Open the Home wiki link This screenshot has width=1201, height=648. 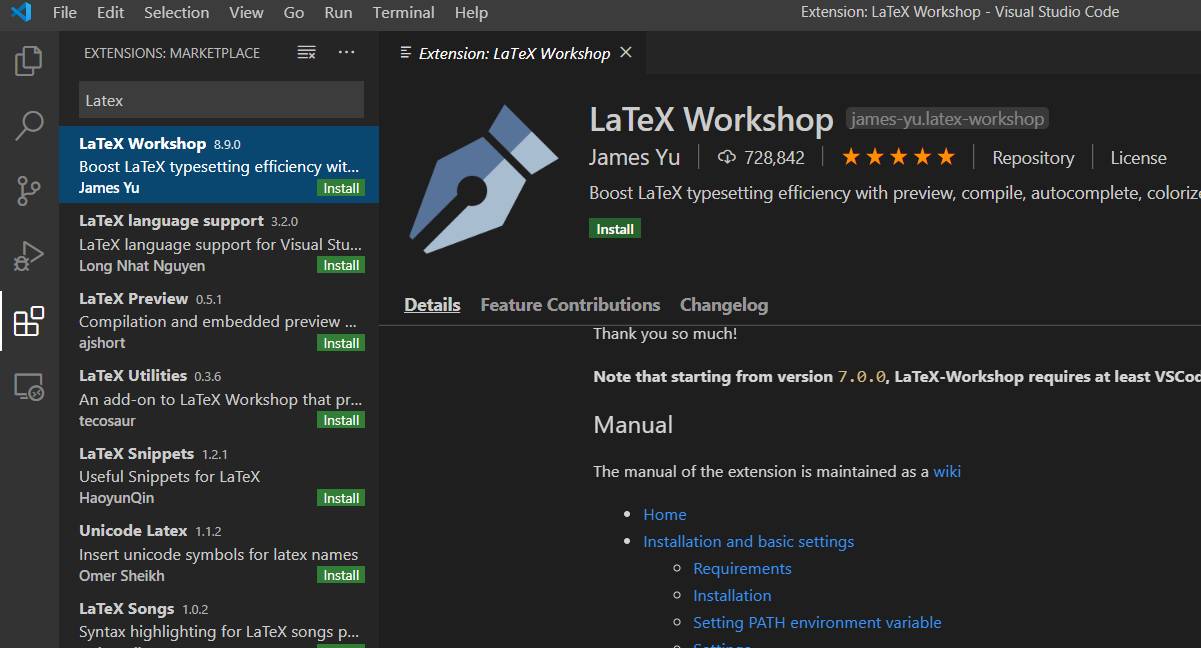(665, 514)
